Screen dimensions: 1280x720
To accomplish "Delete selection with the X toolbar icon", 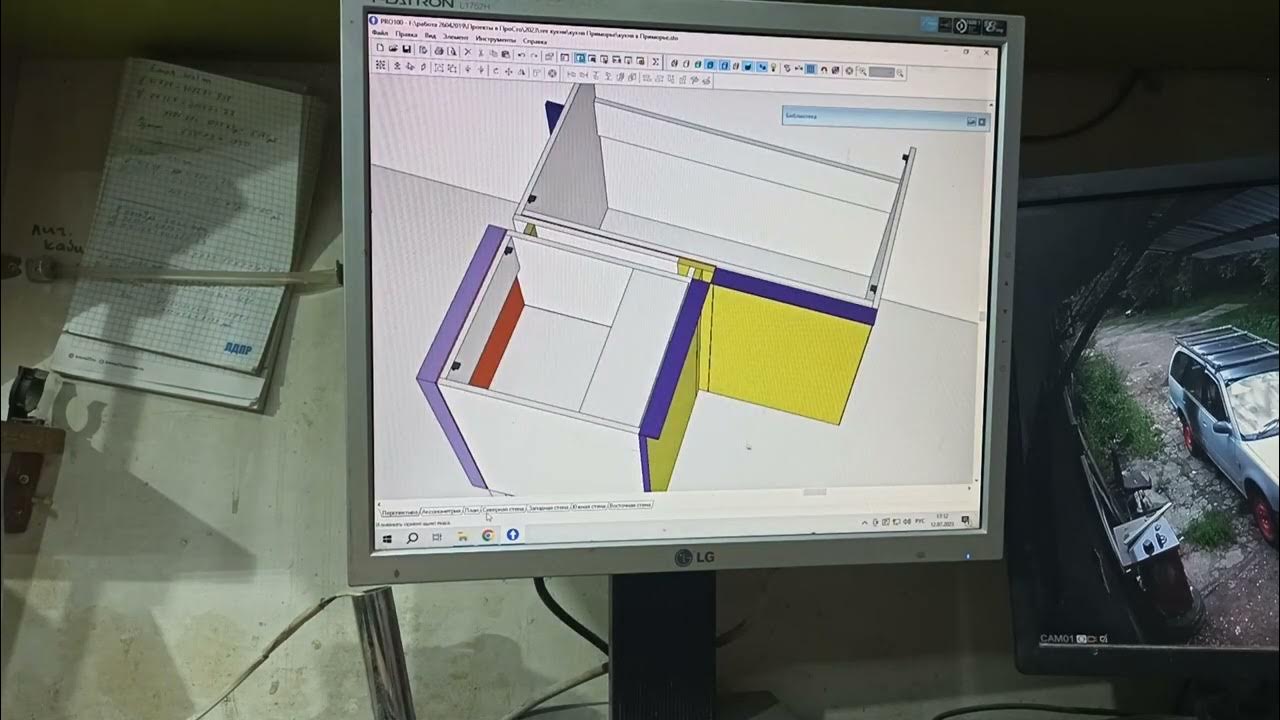I will (x=468, y=52).
